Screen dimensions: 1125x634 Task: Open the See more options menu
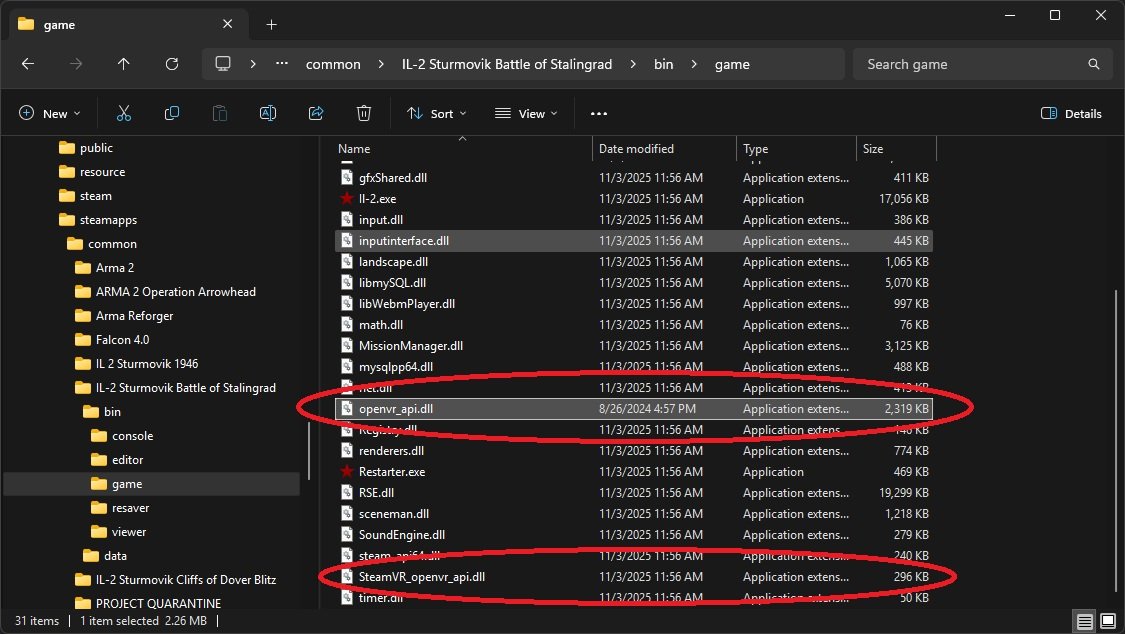pyautogui.click(x=599, y=114)
